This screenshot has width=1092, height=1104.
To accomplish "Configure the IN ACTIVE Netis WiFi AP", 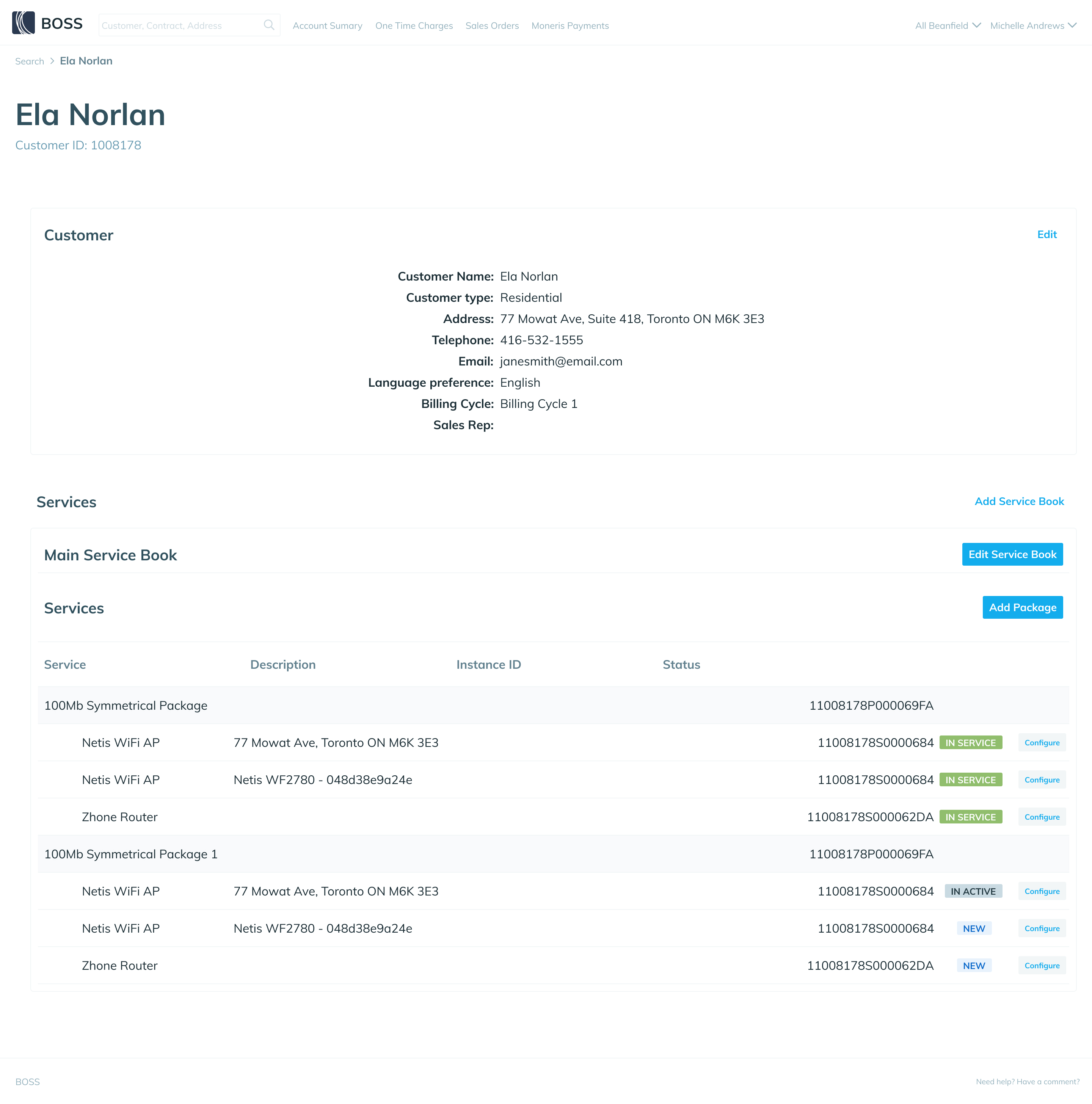I will [x=1042, y=891].
